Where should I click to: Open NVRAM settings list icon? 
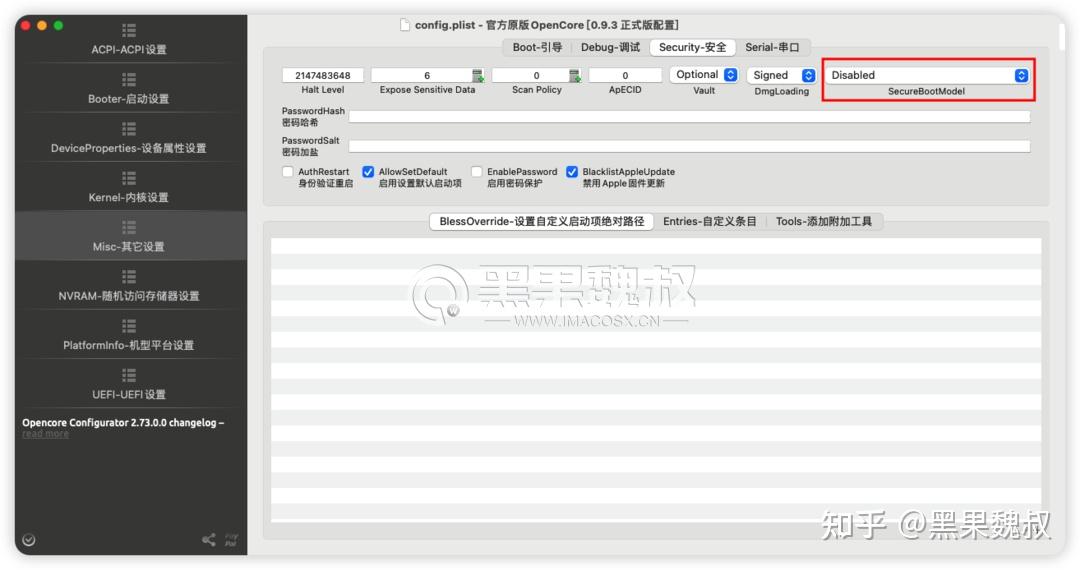[129, 277]
